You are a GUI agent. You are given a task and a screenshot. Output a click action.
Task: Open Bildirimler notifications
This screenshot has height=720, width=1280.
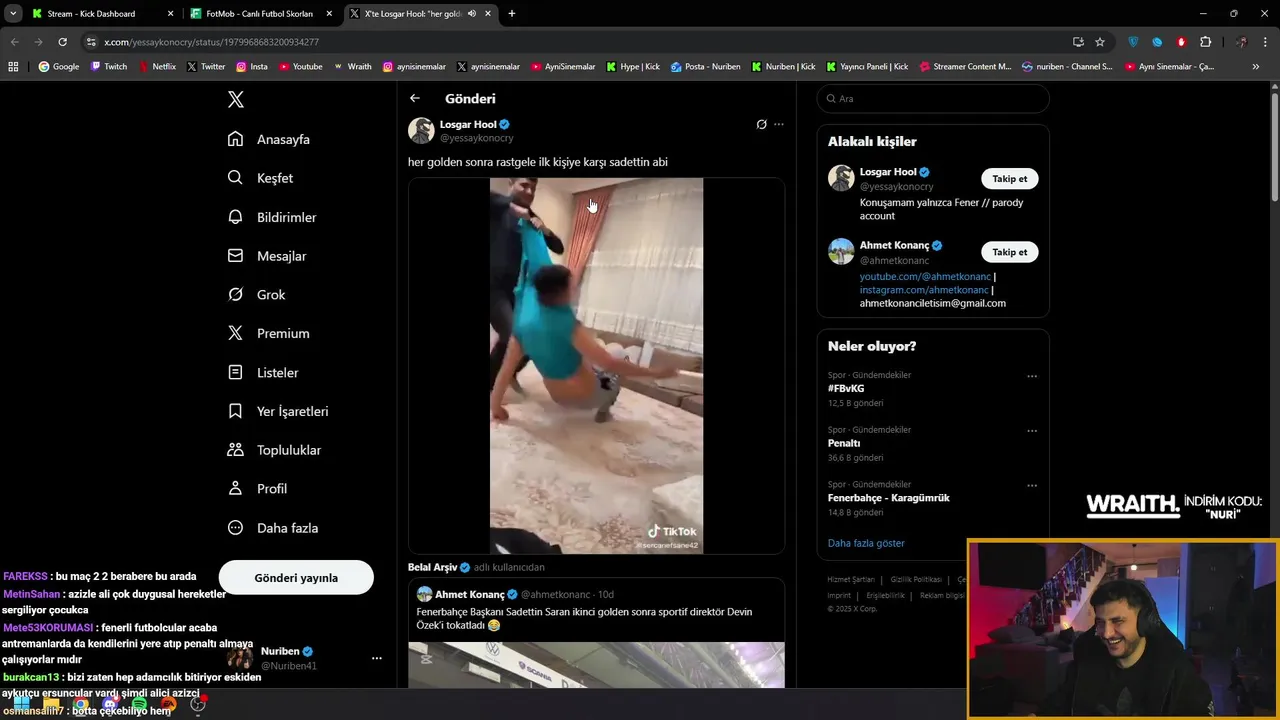point(272,217)
